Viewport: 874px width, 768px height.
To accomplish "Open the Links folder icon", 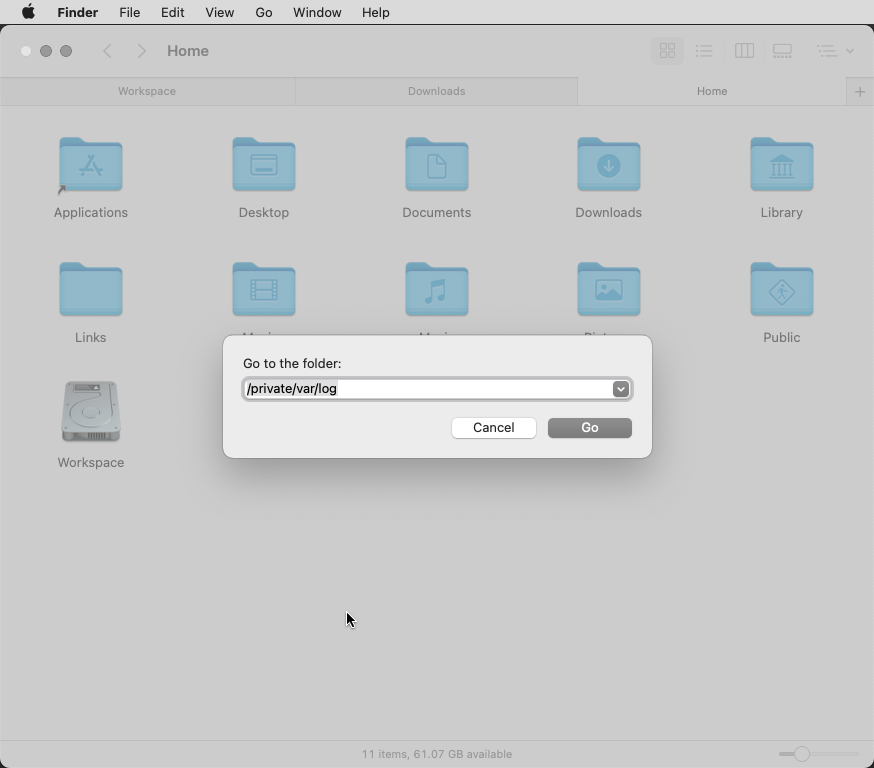I will [x=91, y=289].
